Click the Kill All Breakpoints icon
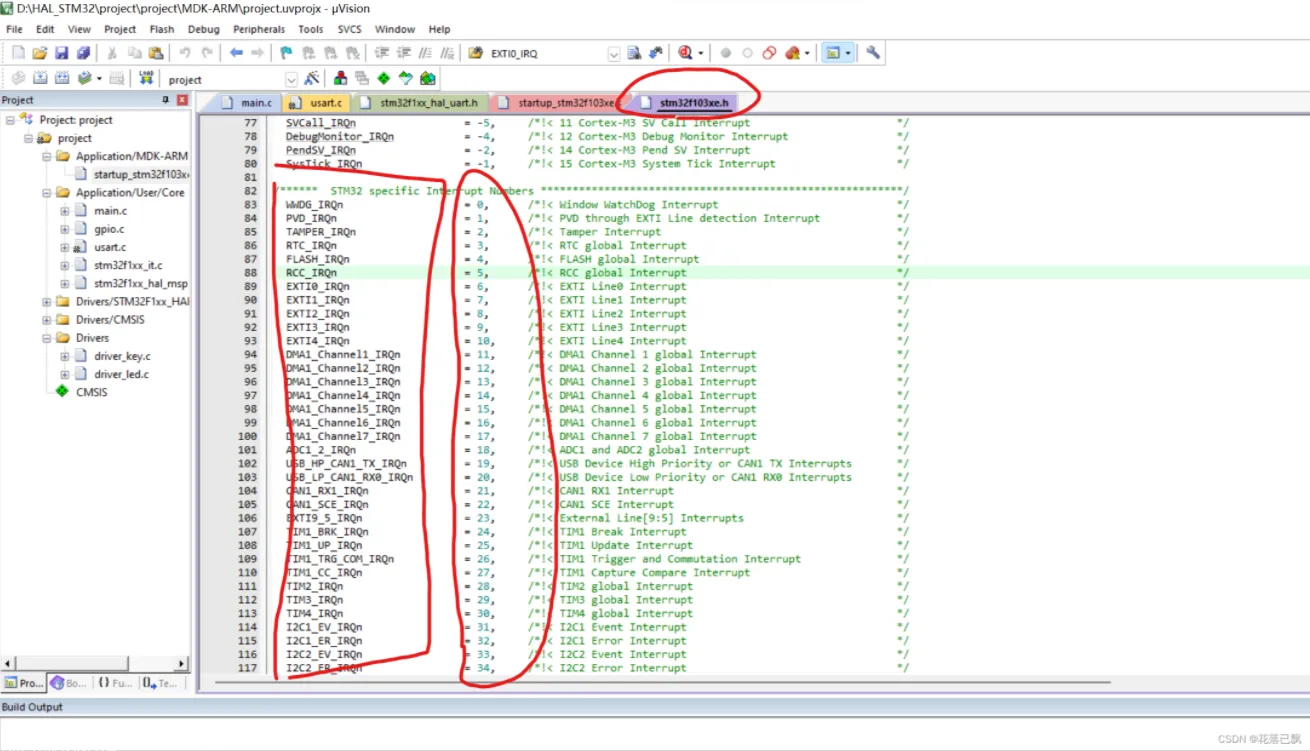 tap(792, 52)
